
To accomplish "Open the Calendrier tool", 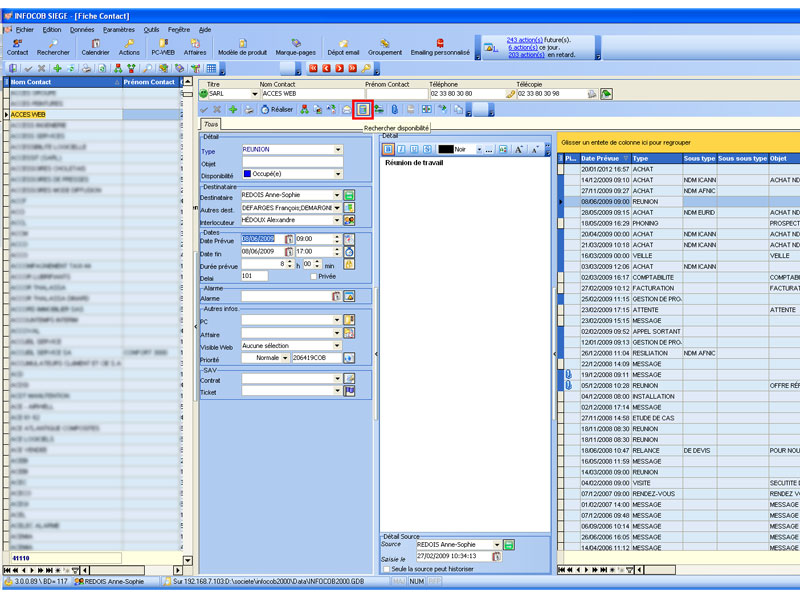I will pos(95,46).
